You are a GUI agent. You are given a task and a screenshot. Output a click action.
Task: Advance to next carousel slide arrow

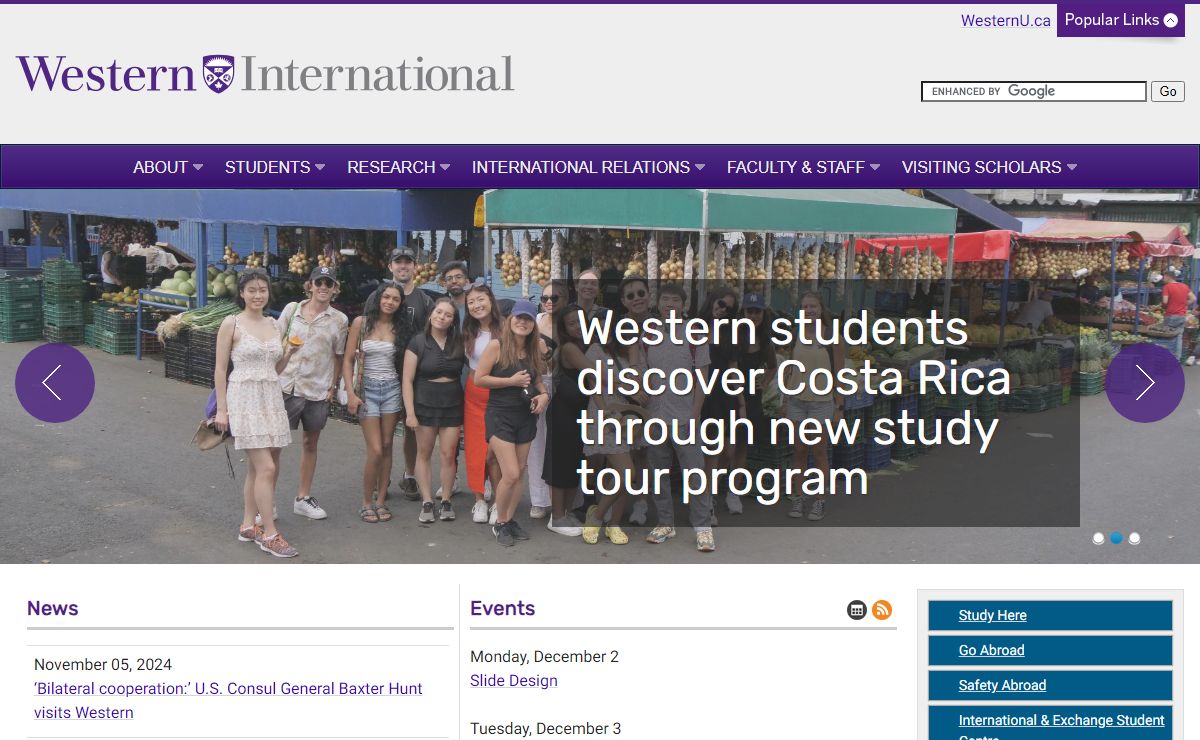(x=1145, y=383)
